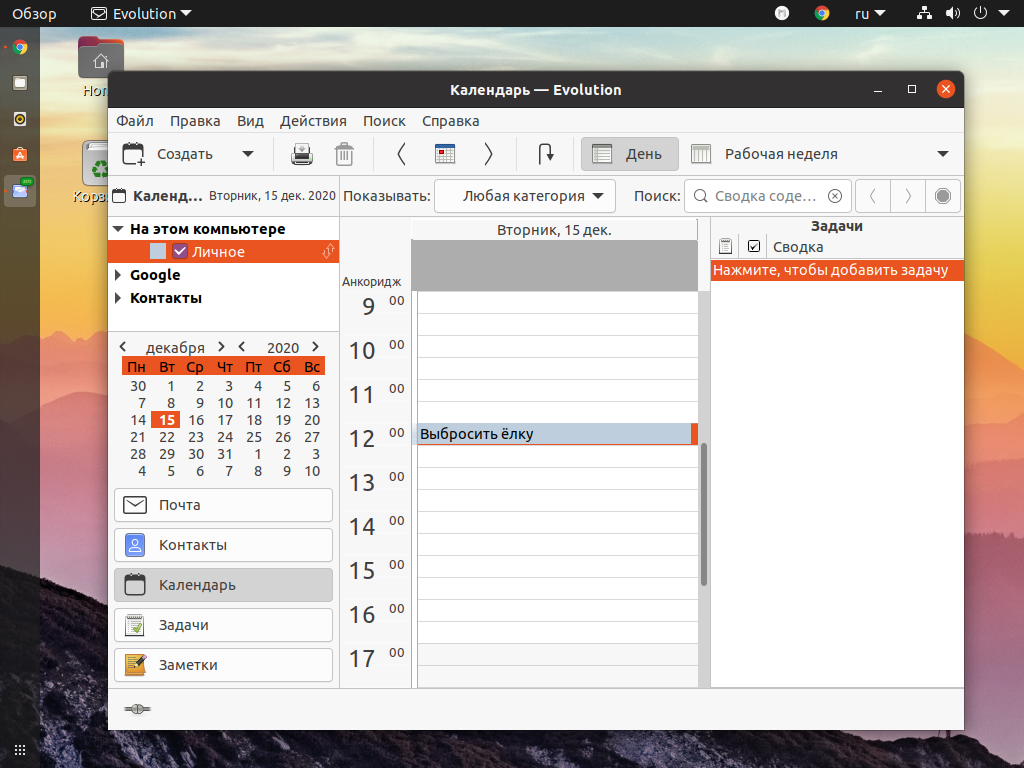Image resolution: width=1024 pixels, height=768 pixels.
Task: Expand the Google calendar group
Action: pos(118,275)
